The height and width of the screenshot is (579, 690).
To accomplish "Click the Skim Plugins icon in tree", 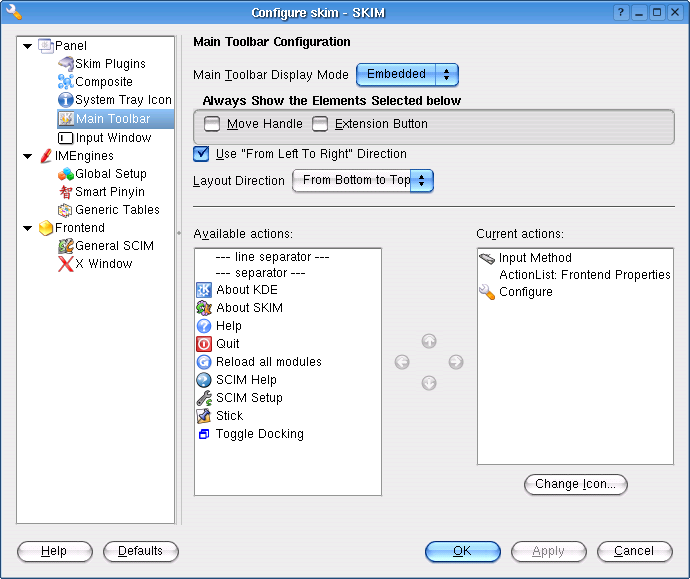I will click(66, 64).
